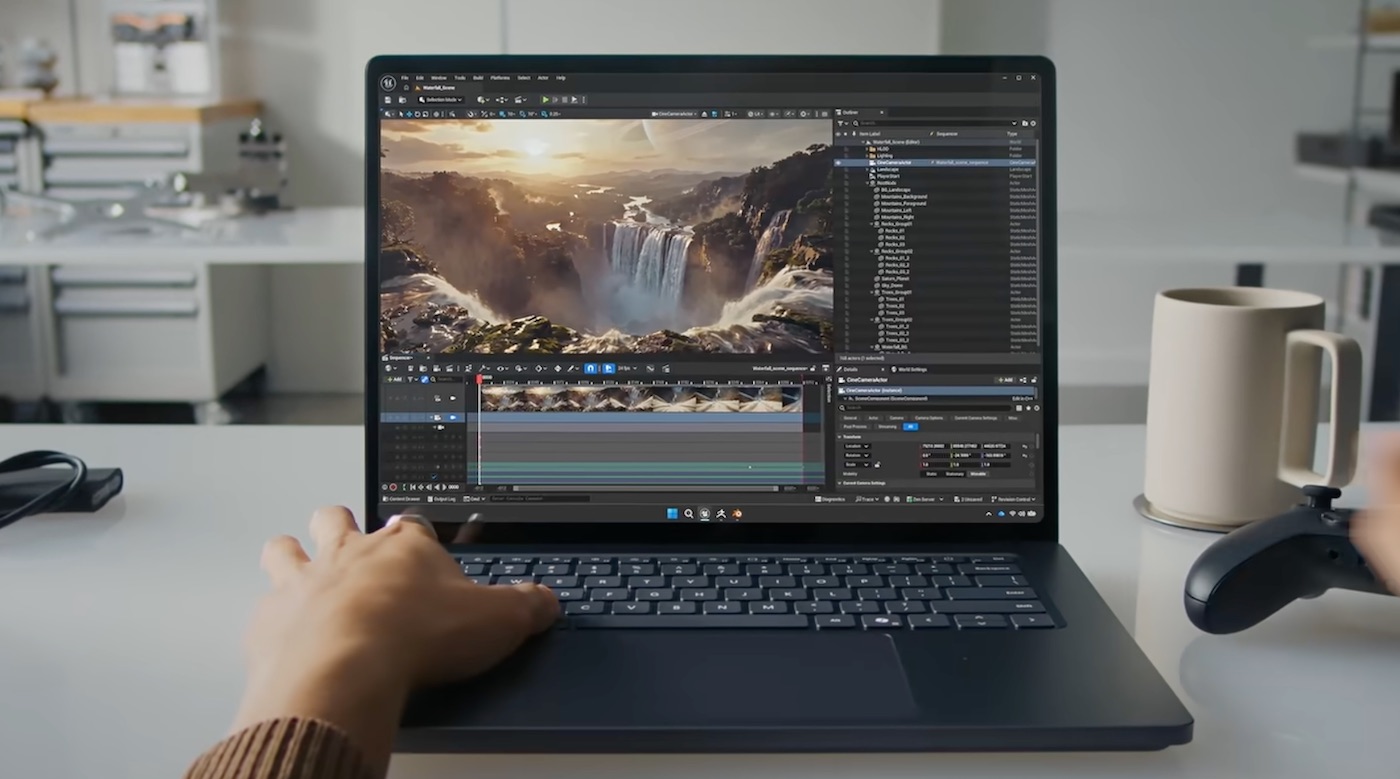Collapse the Rocks_Group01 actor in Outliner
This screenshot has width=1400, height=779.
(x=872, y=224)
